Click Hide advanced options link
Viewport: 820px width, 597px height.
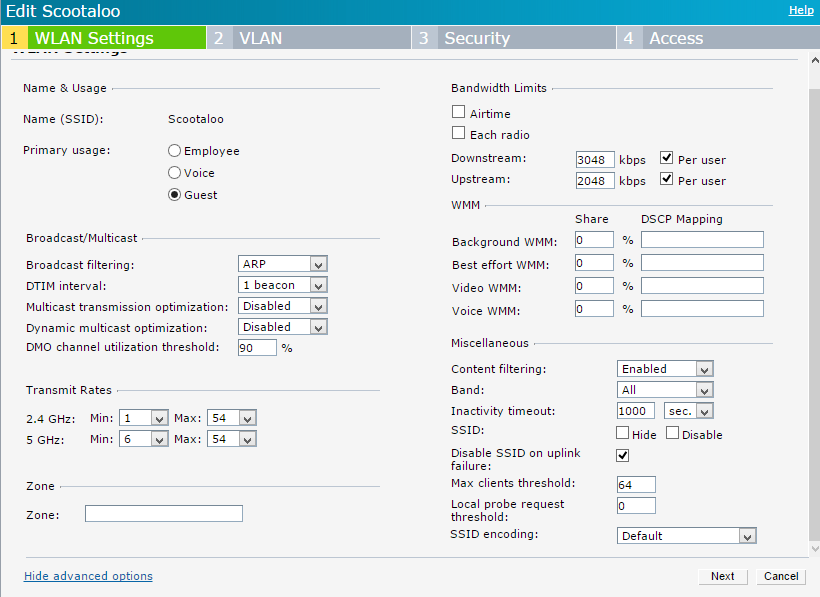coord(88,576)
